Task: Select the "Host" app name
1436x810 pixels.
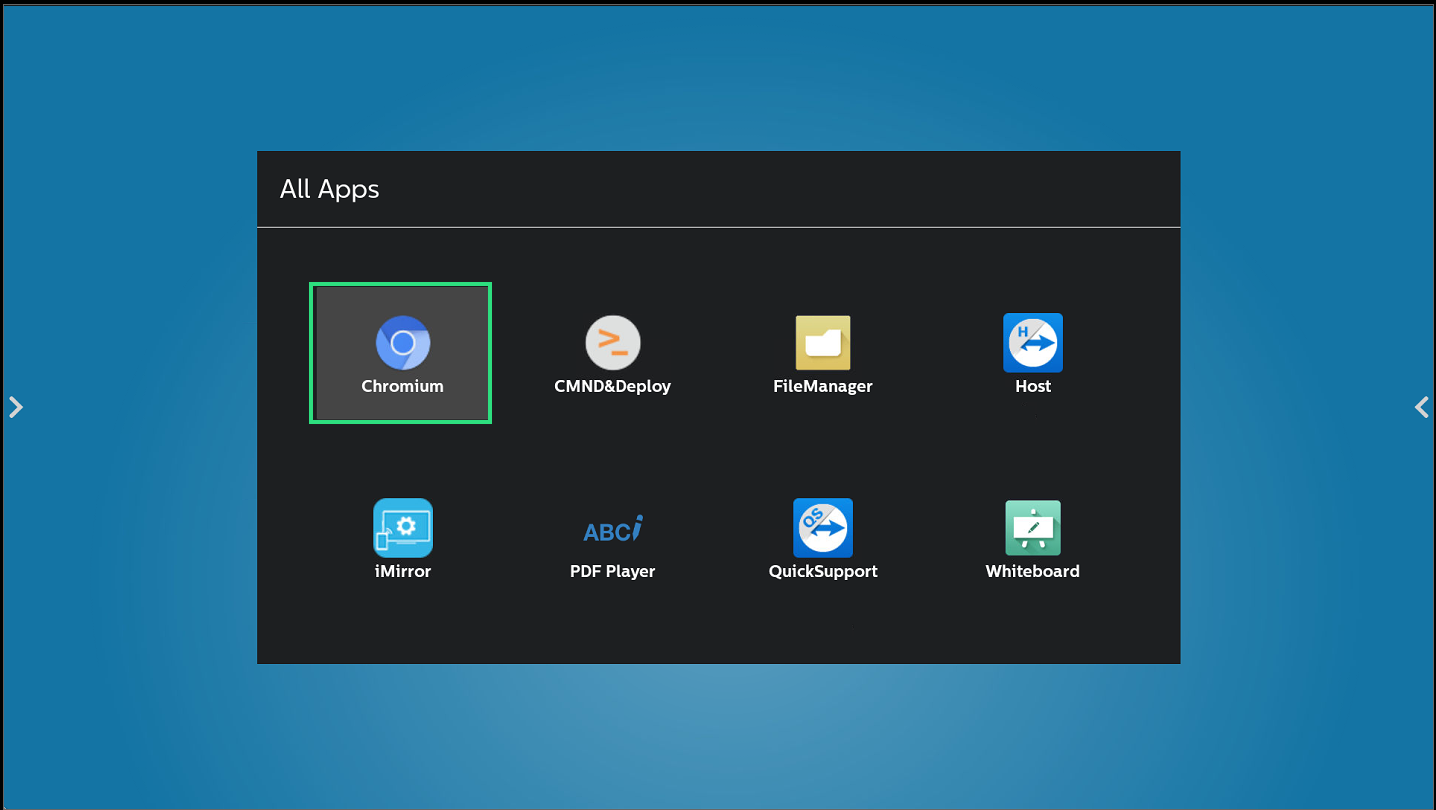Action: pos(1032,386)
